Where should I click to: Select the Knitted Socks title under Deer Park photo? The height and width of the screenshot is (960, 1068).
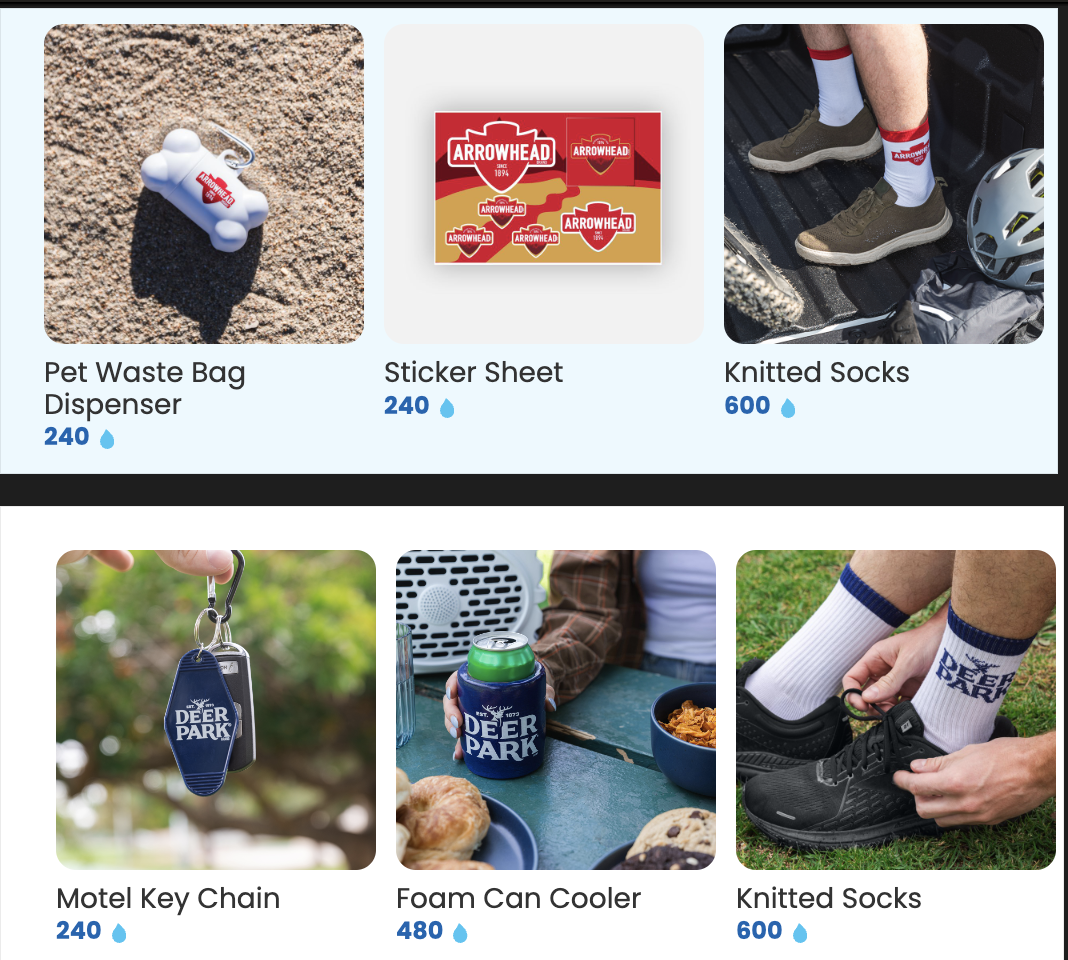829,898
